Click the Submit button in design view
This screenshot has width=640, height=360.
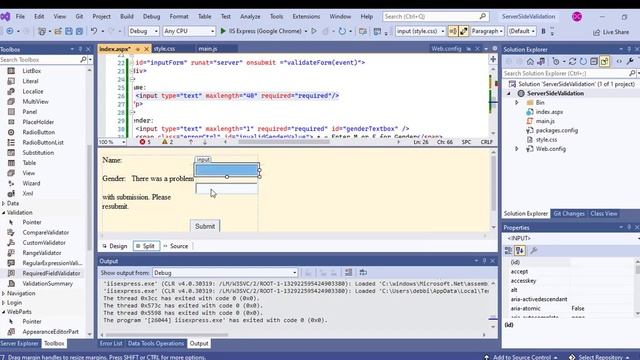pos(205,226)
